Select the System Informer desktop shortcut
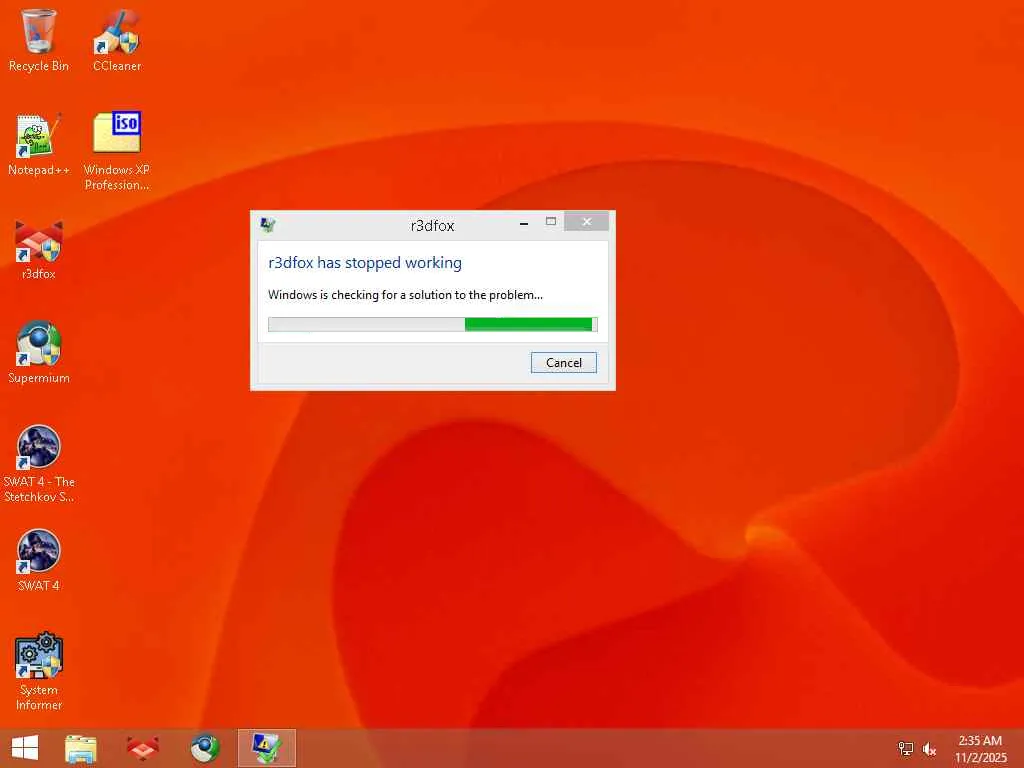 pos(39,671)
